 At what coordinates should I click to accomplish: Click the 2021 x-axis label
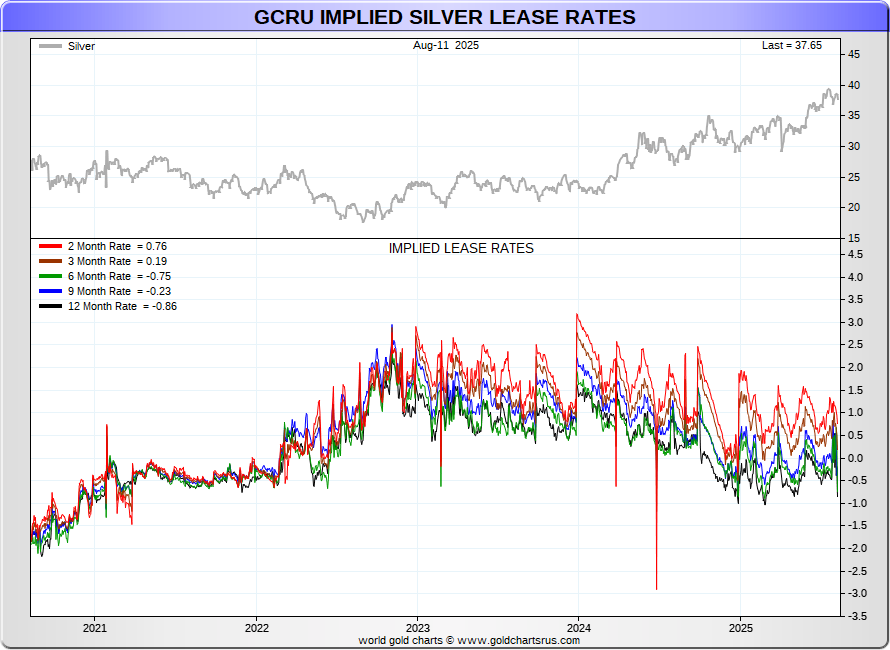point(94,628)
